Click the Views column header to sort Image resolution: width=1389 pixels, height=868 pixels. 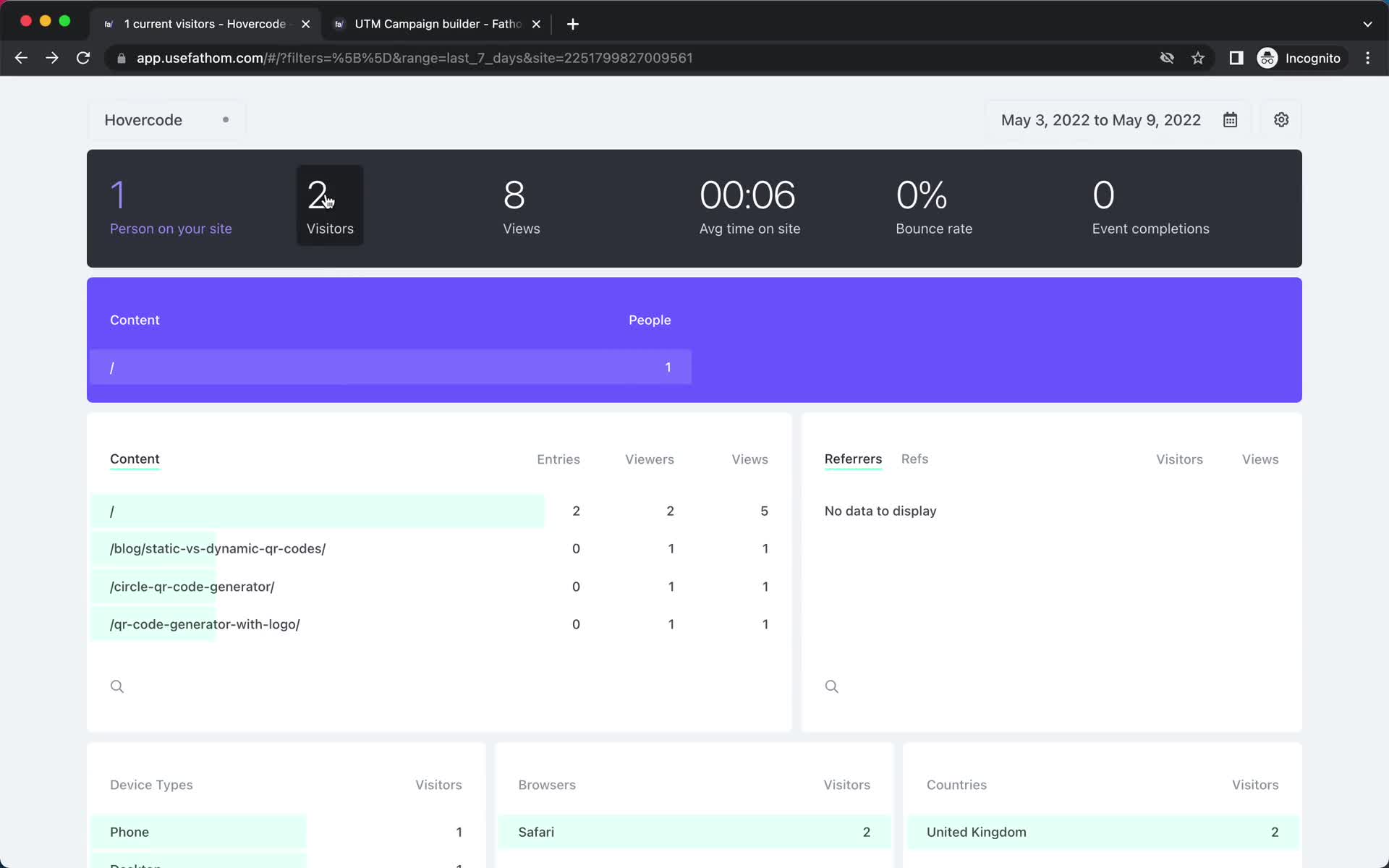point(749,459)
